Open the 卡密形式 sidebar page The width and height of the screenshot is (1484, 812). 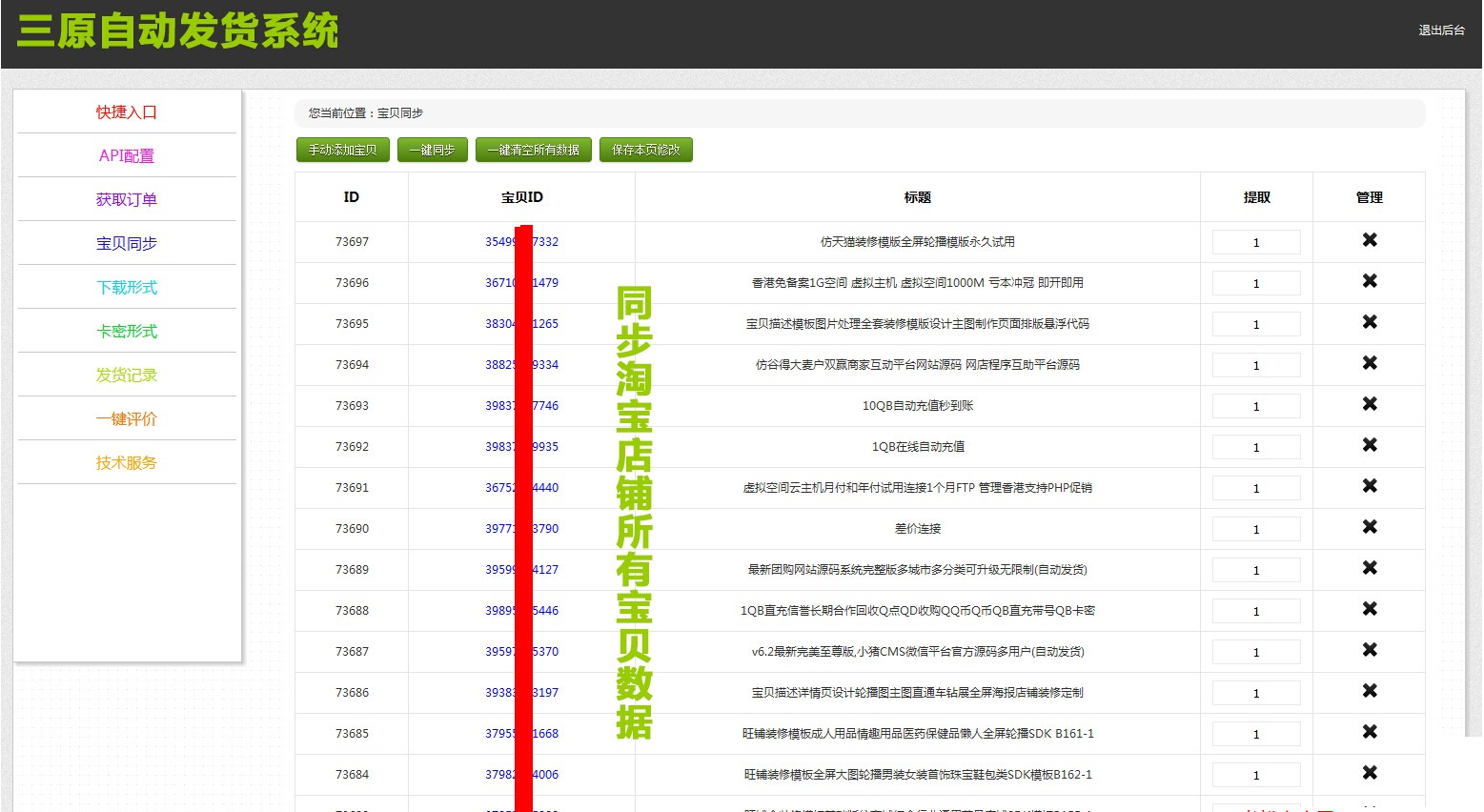(127, 332)
